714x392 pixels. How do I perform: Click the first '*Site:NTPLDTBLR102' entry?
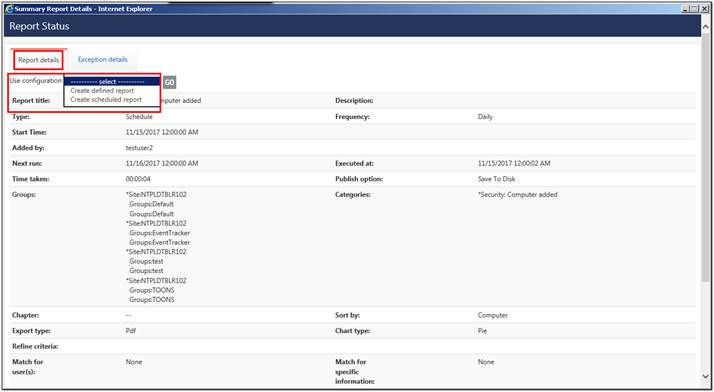(156, 194)
